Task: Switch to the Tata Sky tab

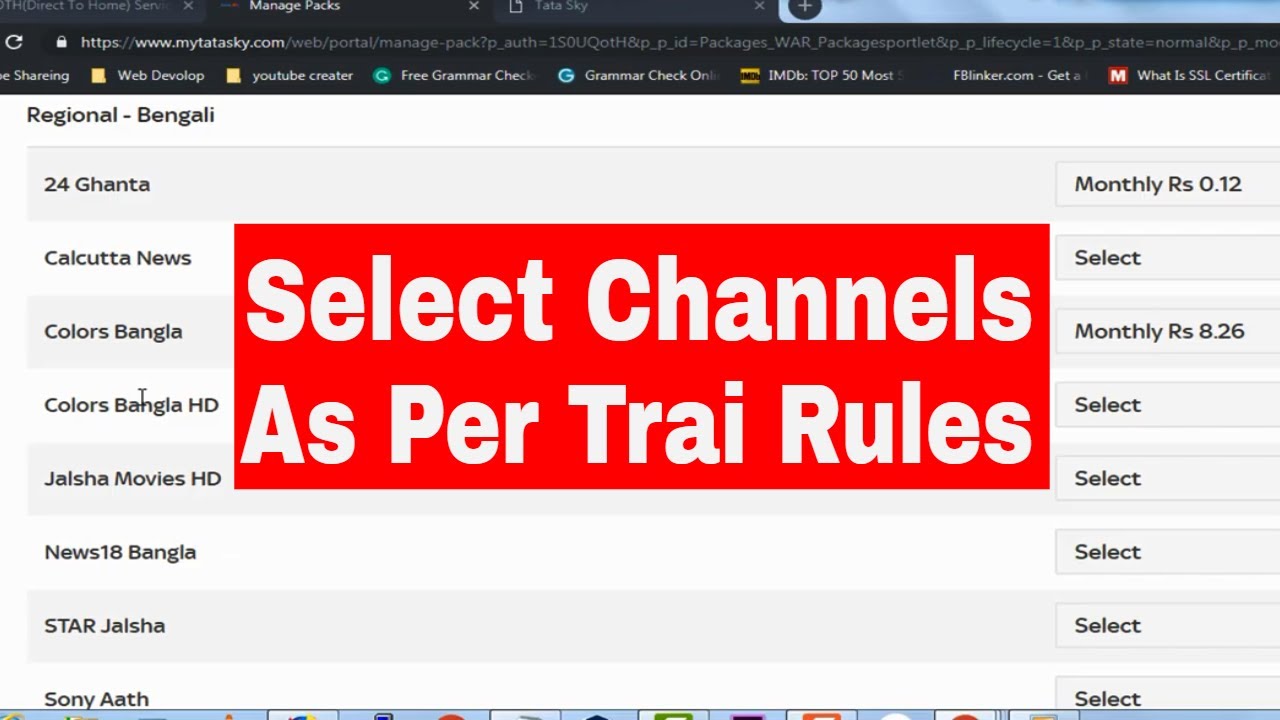Action: [635, 7]
